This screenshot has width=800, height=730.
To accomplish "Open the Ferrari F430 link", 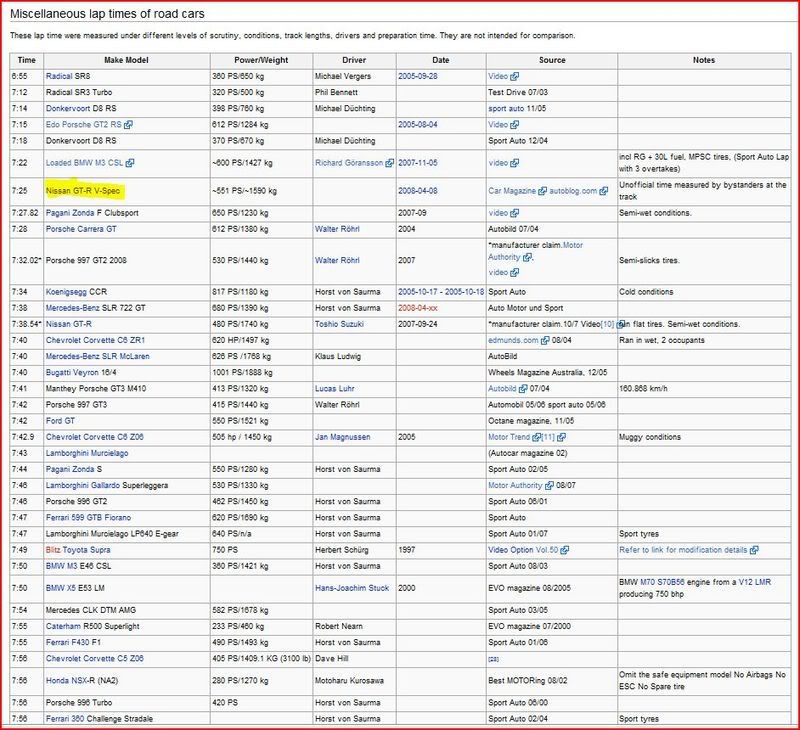I will [x=68, y=642].
